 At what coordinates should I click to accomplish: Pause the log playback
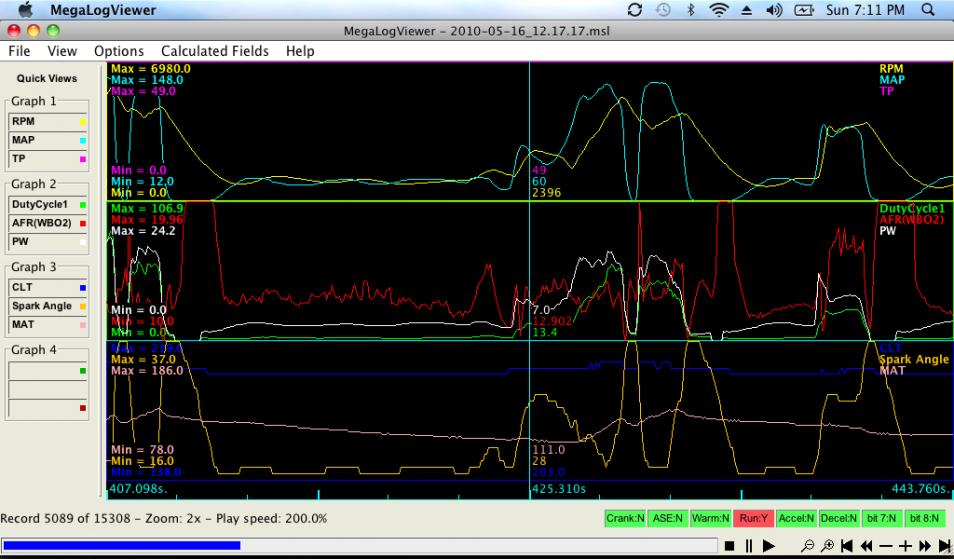[x=748, y=546]
